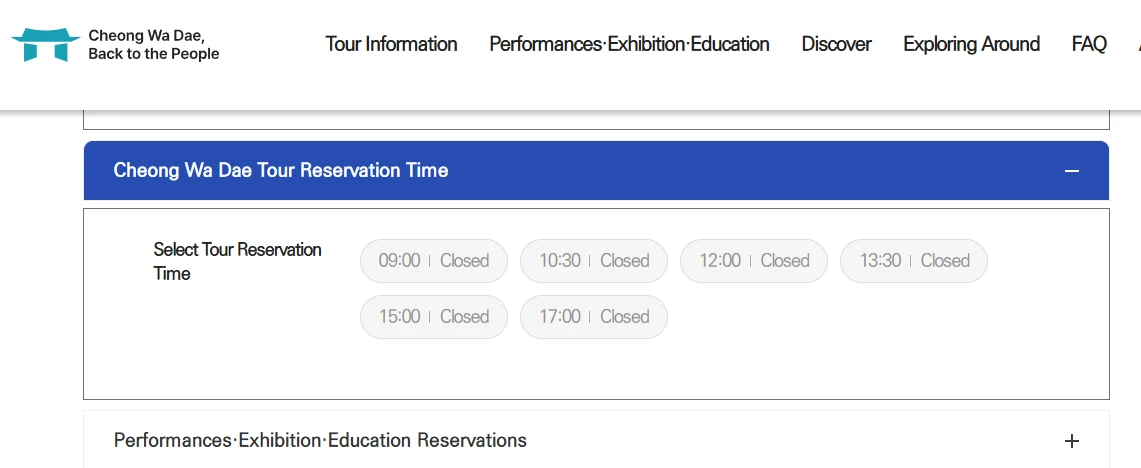
Task: Open Performances·Exhibition·Education in the top navigation
Action: pos(629,44)
